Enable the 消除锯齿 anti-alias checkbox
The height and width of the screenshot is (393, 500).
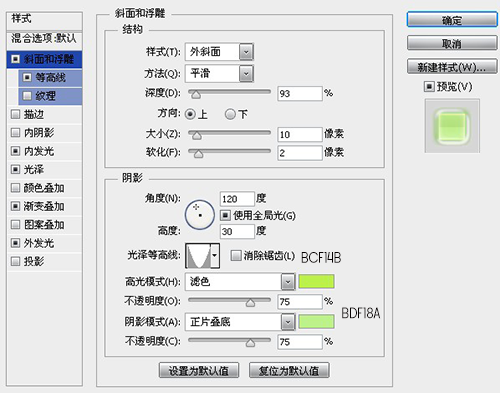click(x=236, y=256)
